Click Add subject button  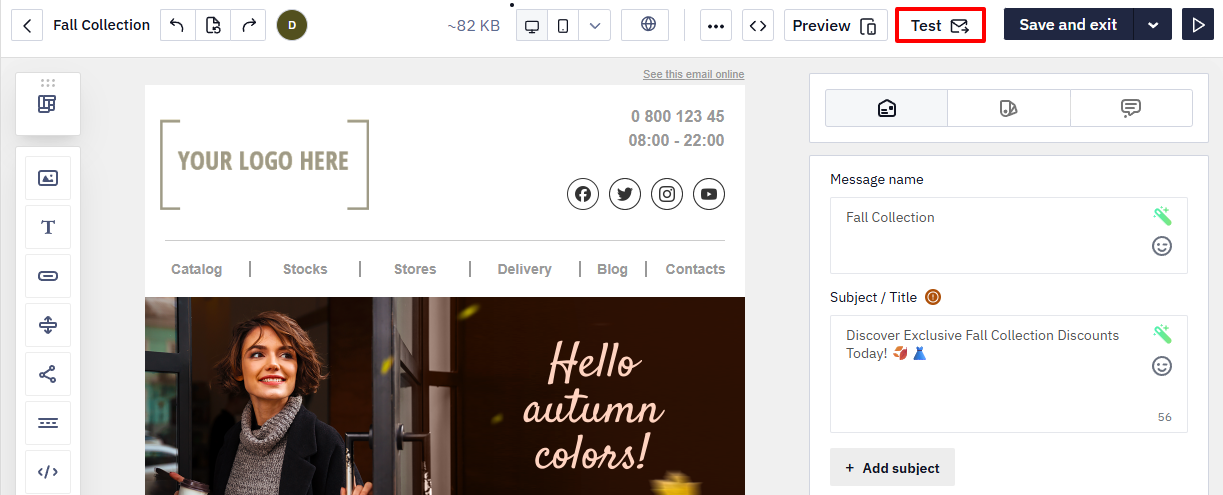pos(892,468)
